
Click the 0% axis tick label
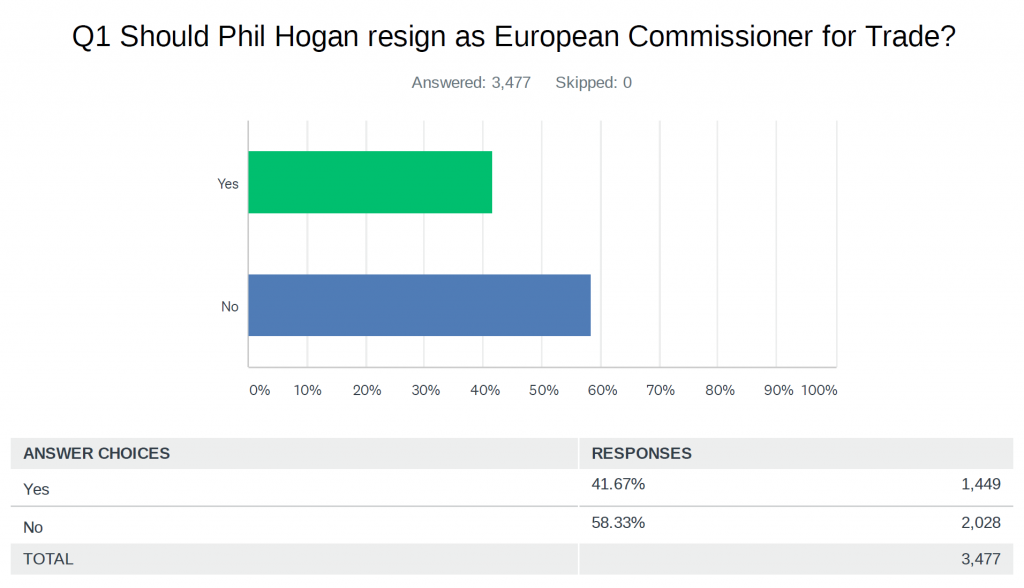click(x=259, y=390)
